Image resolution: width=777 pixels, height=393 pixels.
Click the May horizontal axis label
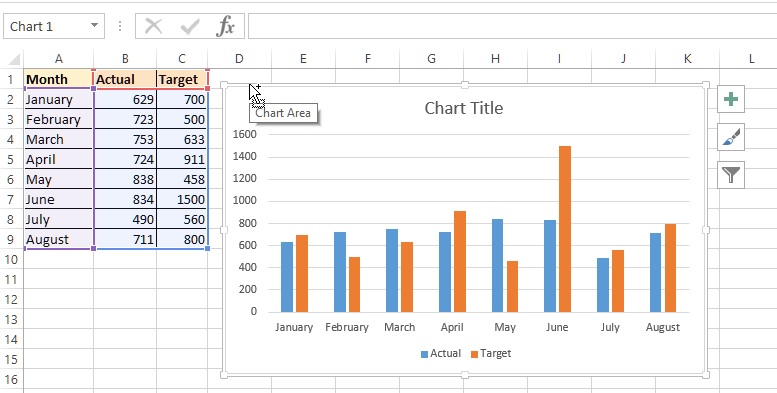point(505,327)
